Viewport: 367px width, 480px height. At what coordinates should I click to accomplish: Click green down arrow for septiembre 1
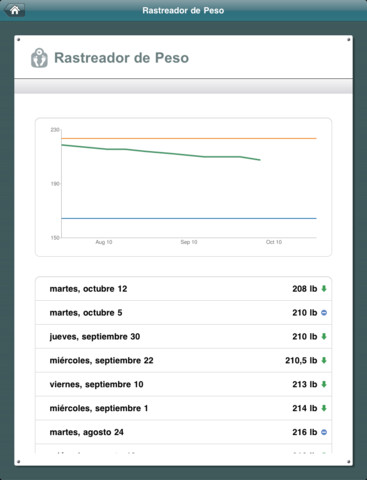[324, 408]
